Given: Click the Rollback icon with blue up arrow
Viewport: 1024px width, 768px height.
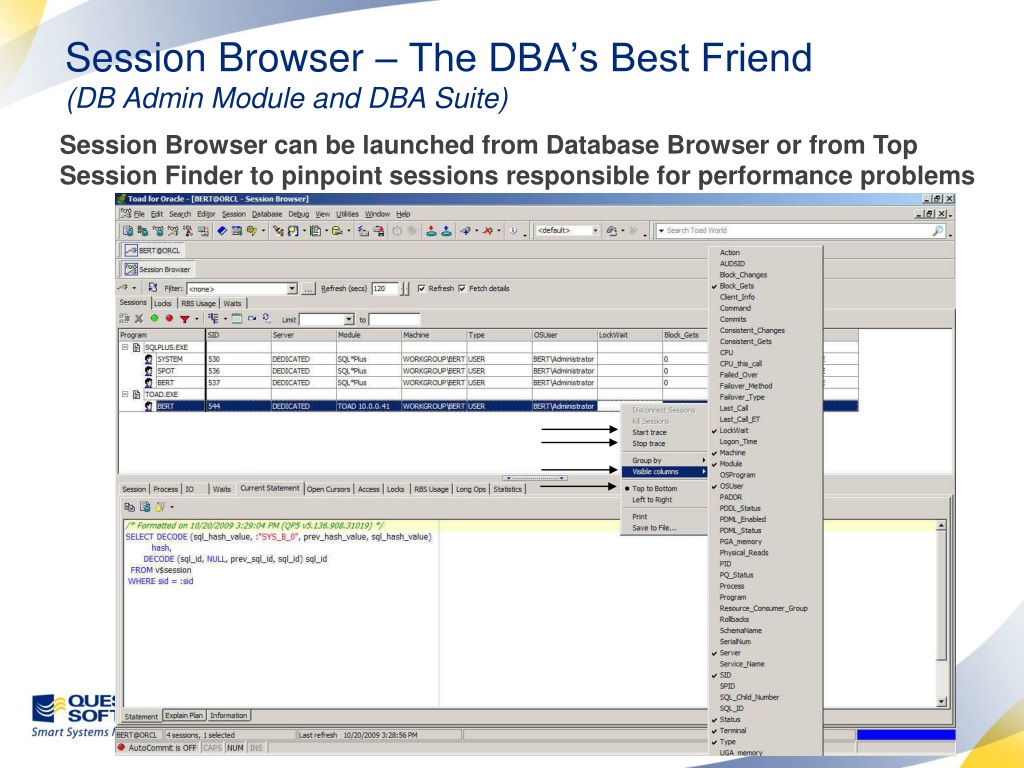Looking at the screenshot, I should click(446, 231).
